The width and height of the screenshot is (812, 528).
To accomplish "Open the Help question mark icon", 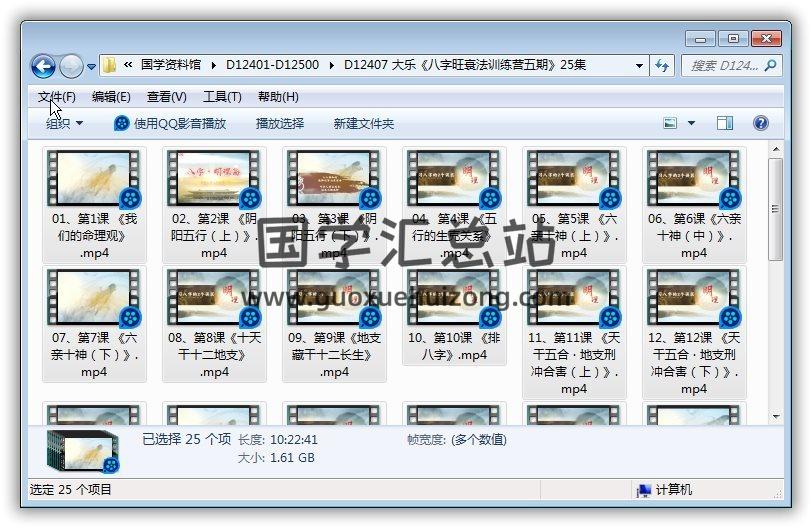I will [x=760, y=124].
